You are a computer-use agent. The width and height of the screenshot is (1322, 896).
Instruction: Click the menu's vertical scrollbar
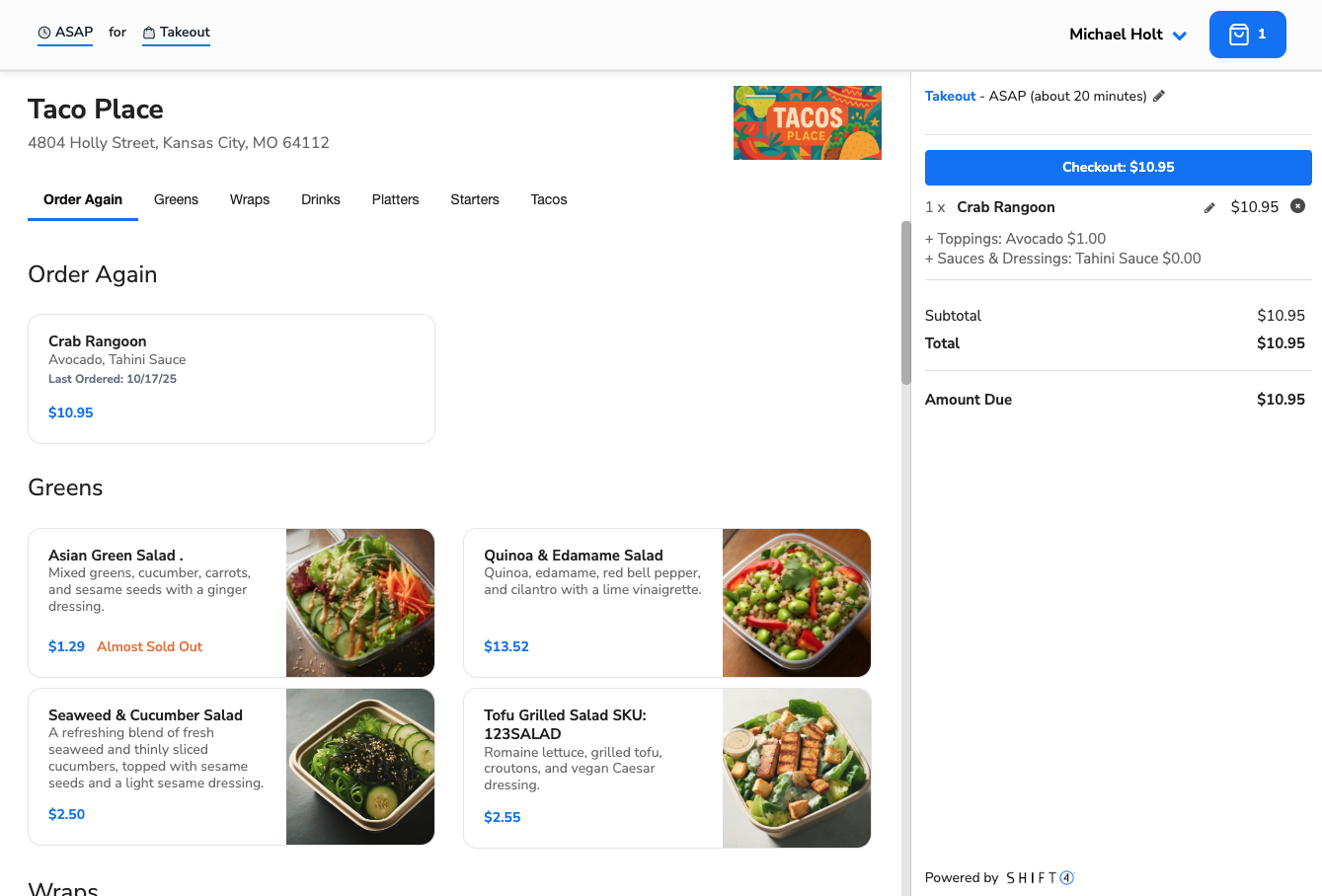click(905, 303)
